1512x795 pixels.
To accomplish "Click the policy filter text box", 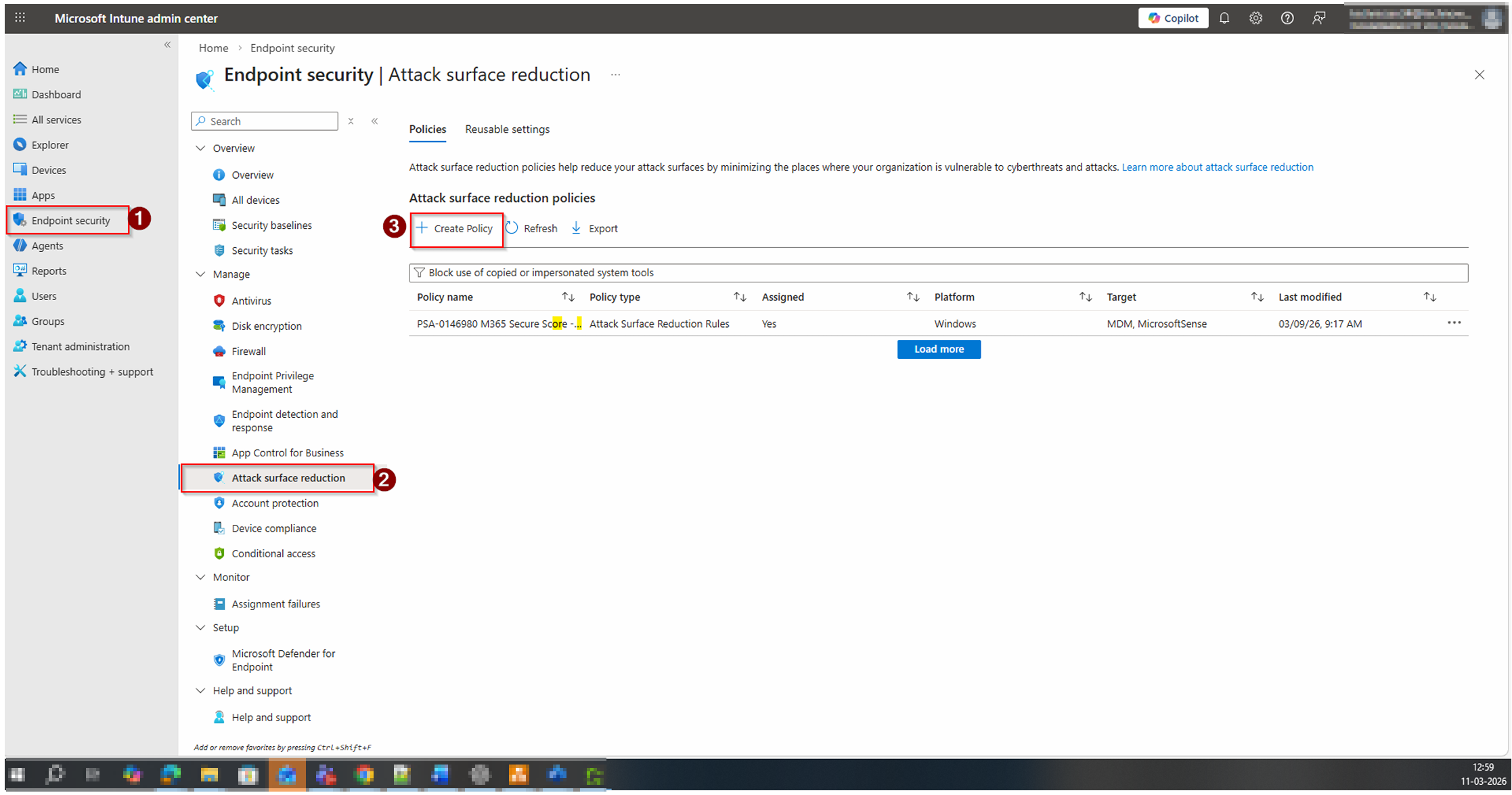I will (x=939, y=273).
